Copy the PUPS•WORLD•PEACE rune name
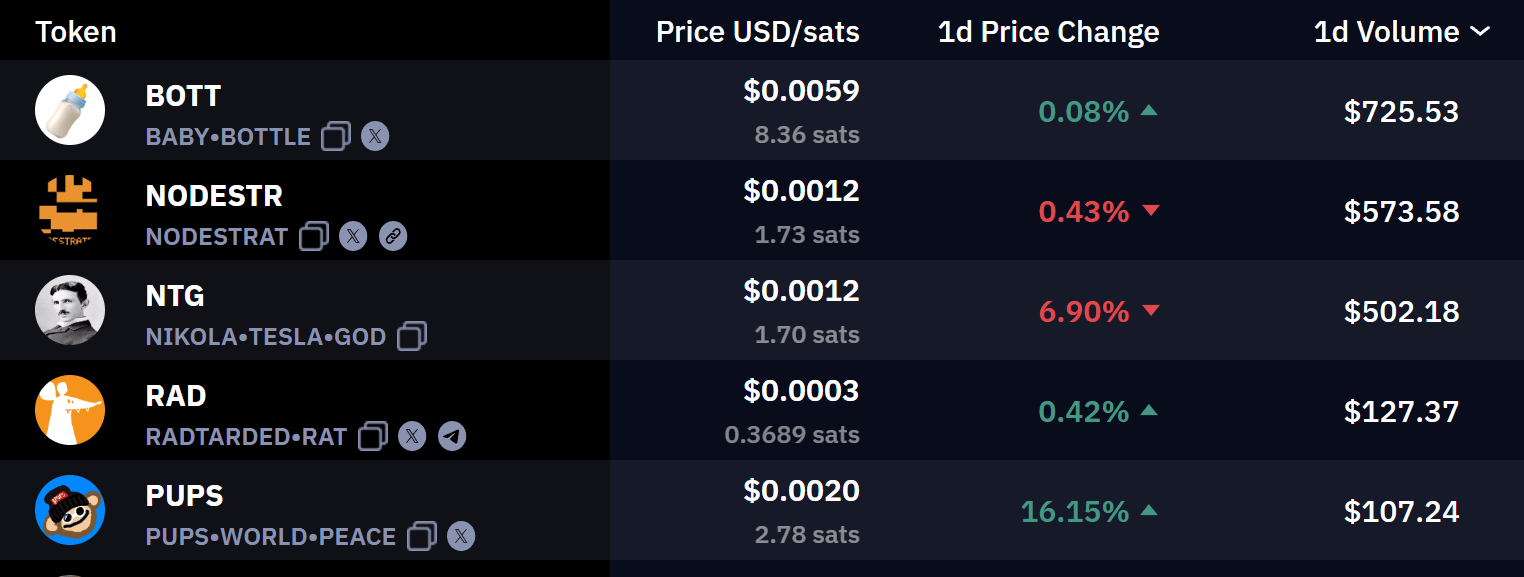The image size is (1524, 577). (422, 536)
